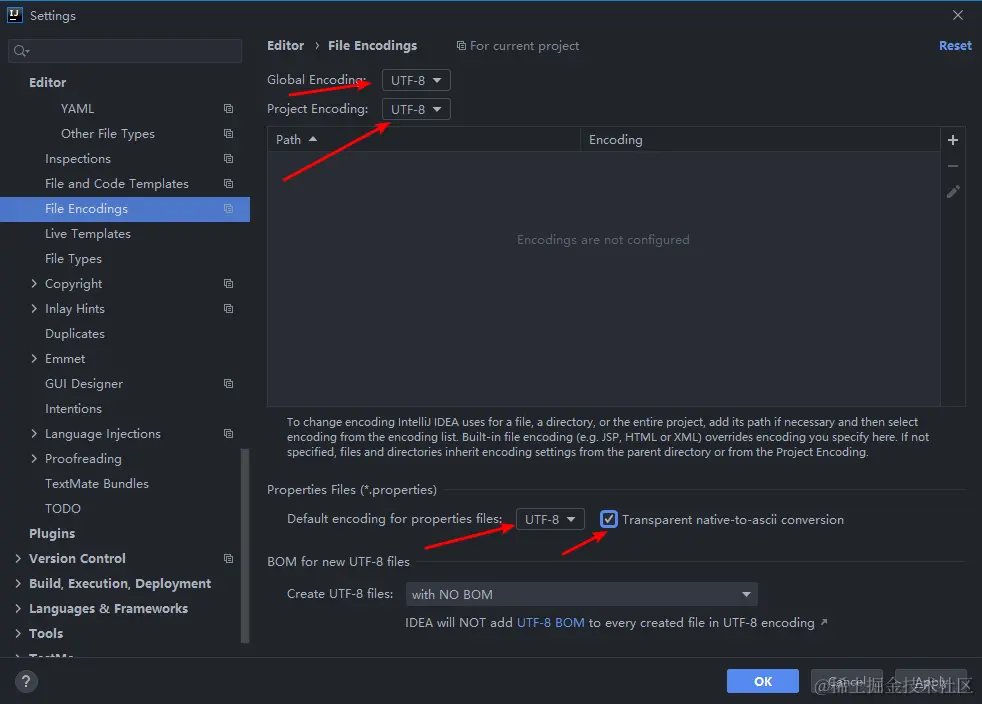Click the Encoding column header
The image size is (982, 704).
pos(760,140)
